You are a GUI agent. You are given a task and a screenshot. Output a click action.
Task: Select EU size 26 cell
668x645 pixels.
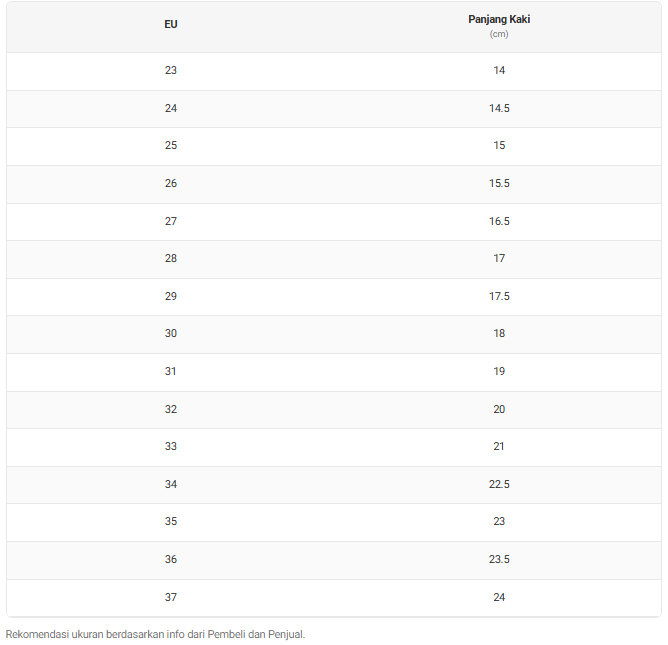tap(171, 183)
